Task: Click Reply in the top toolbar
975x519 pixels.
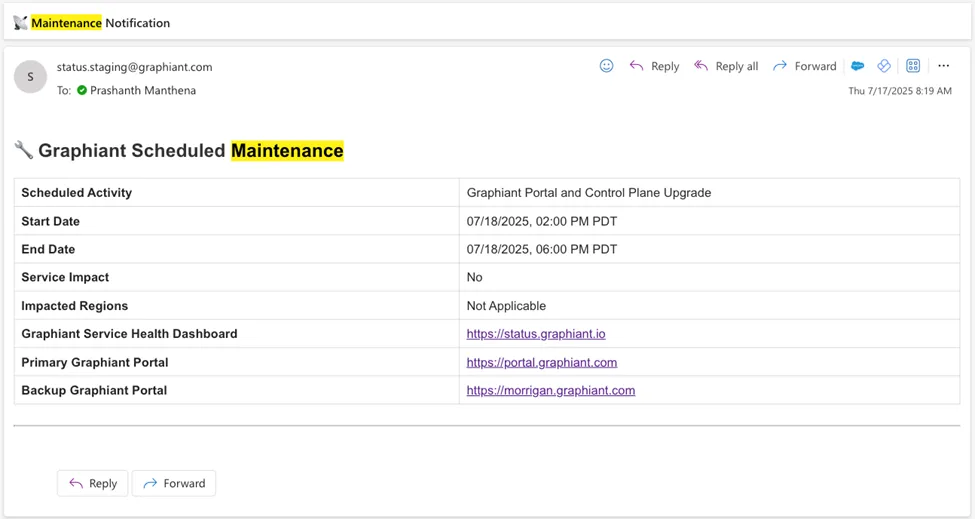Action: [654, 66]
